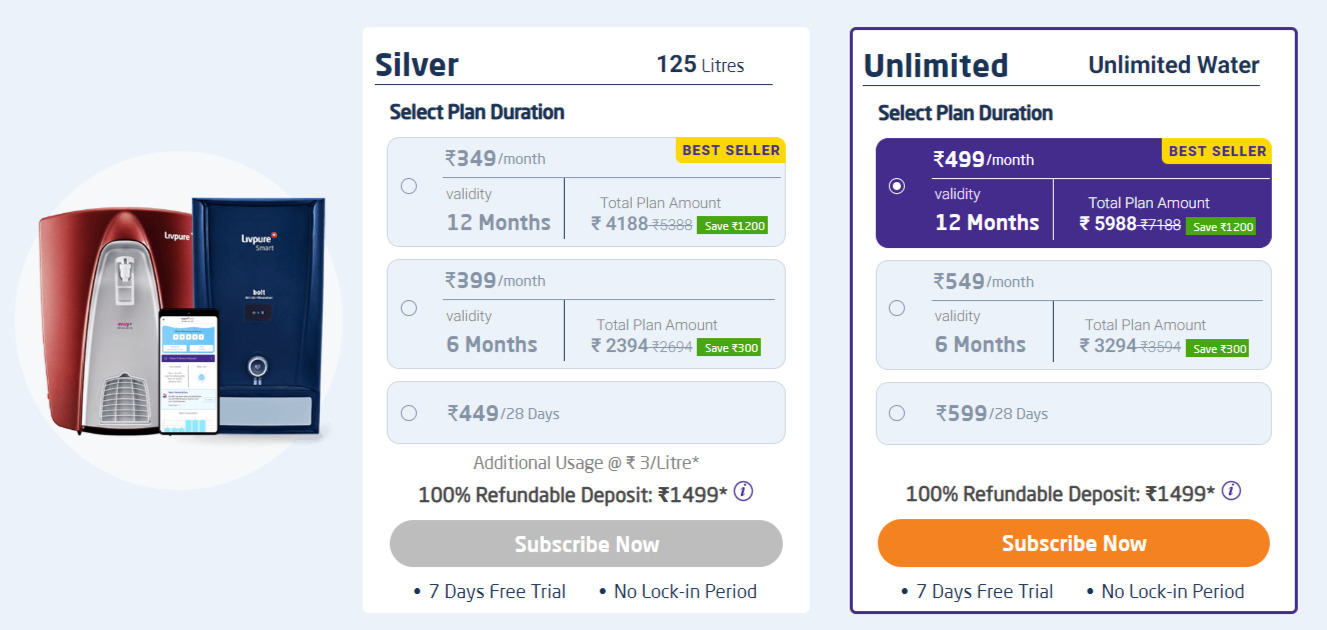
Task: Open the Silver refundable deposit info icon
Action: point(745,492)
